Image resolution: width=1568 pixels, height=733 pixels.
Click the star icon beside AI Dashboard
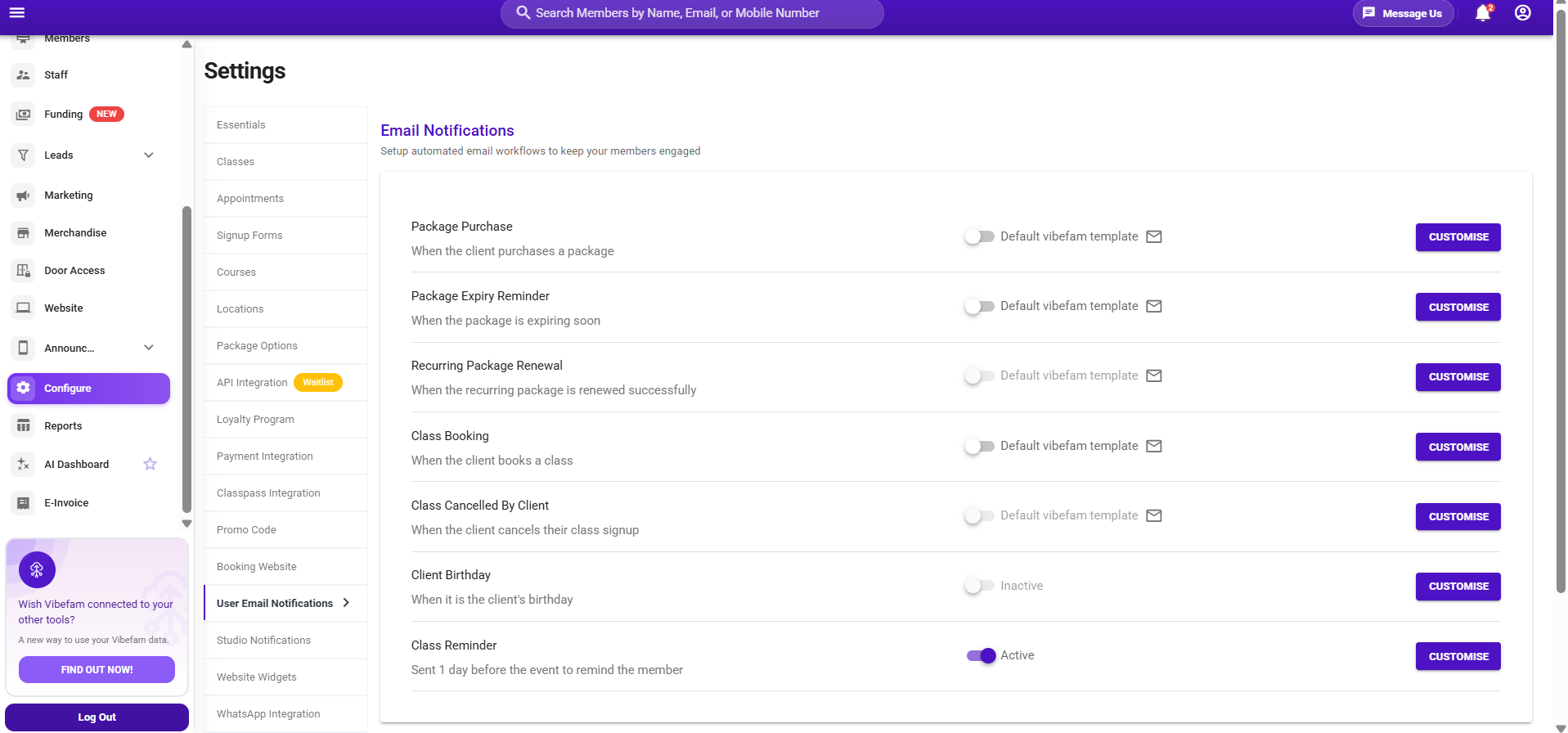(150, 465)
